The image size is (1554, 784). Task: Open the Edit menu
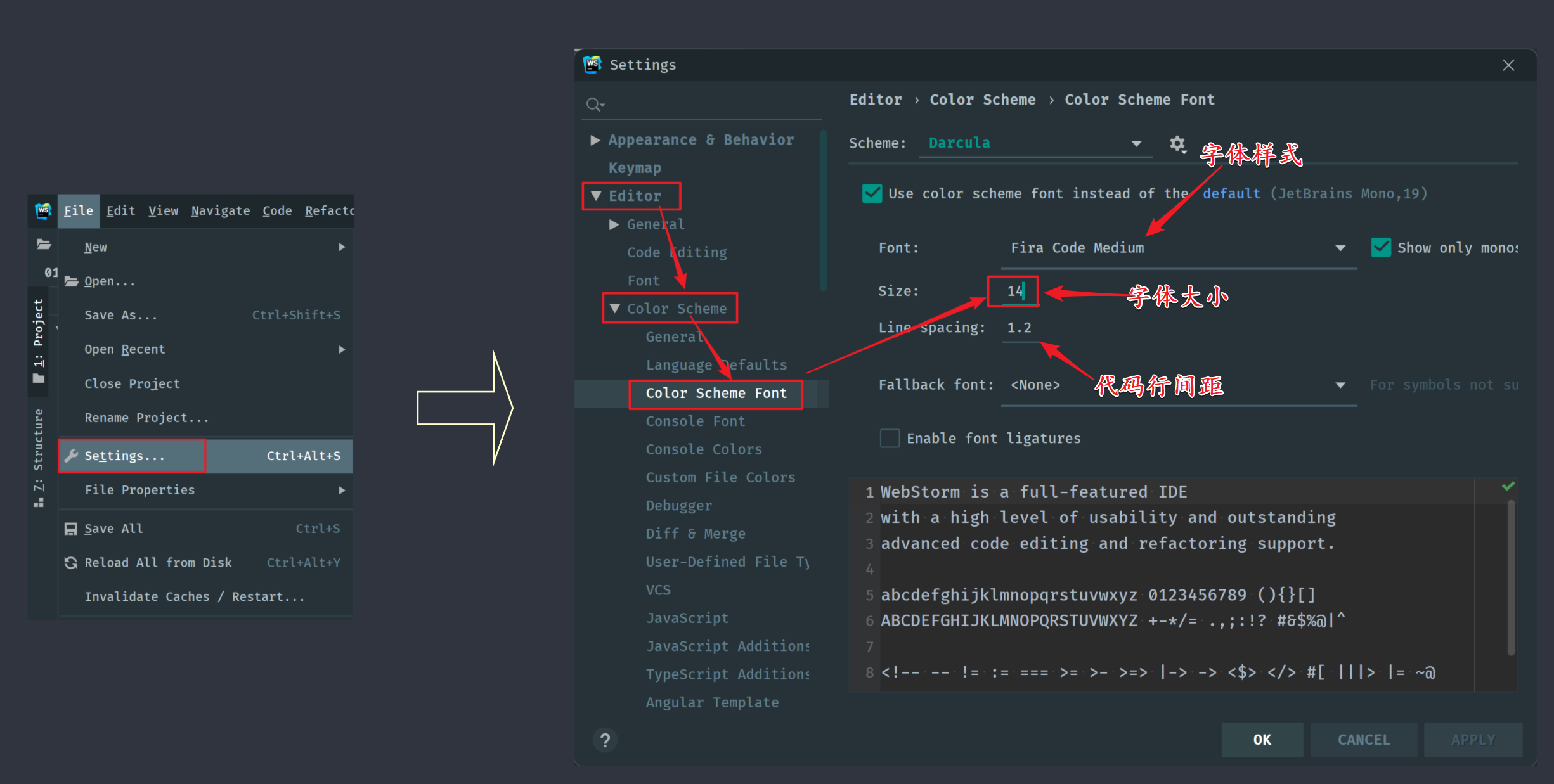[120, 211]
